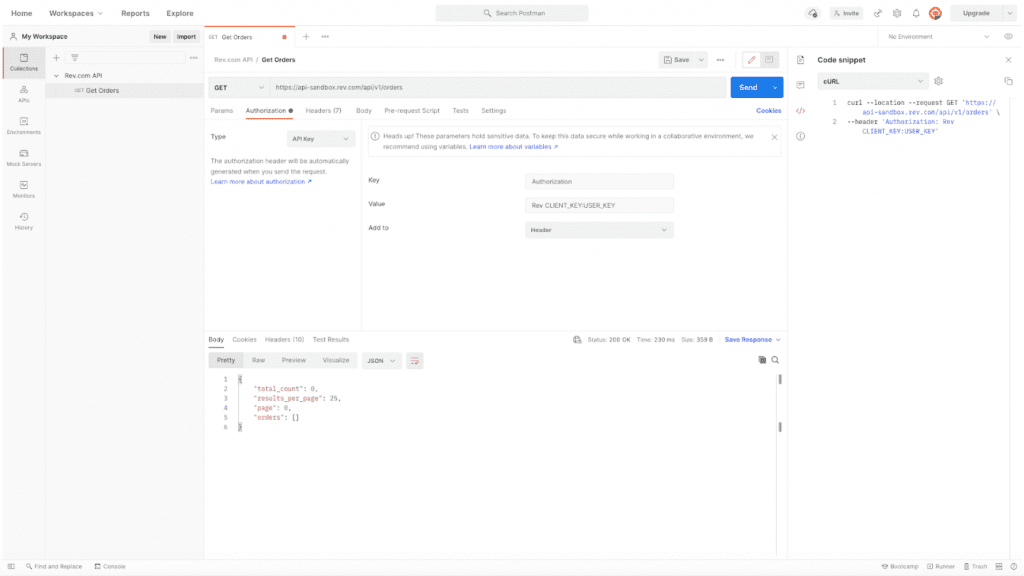Open the Cookies link
The height and width of the screenshot is (576, 1024).
coord(769,110)
